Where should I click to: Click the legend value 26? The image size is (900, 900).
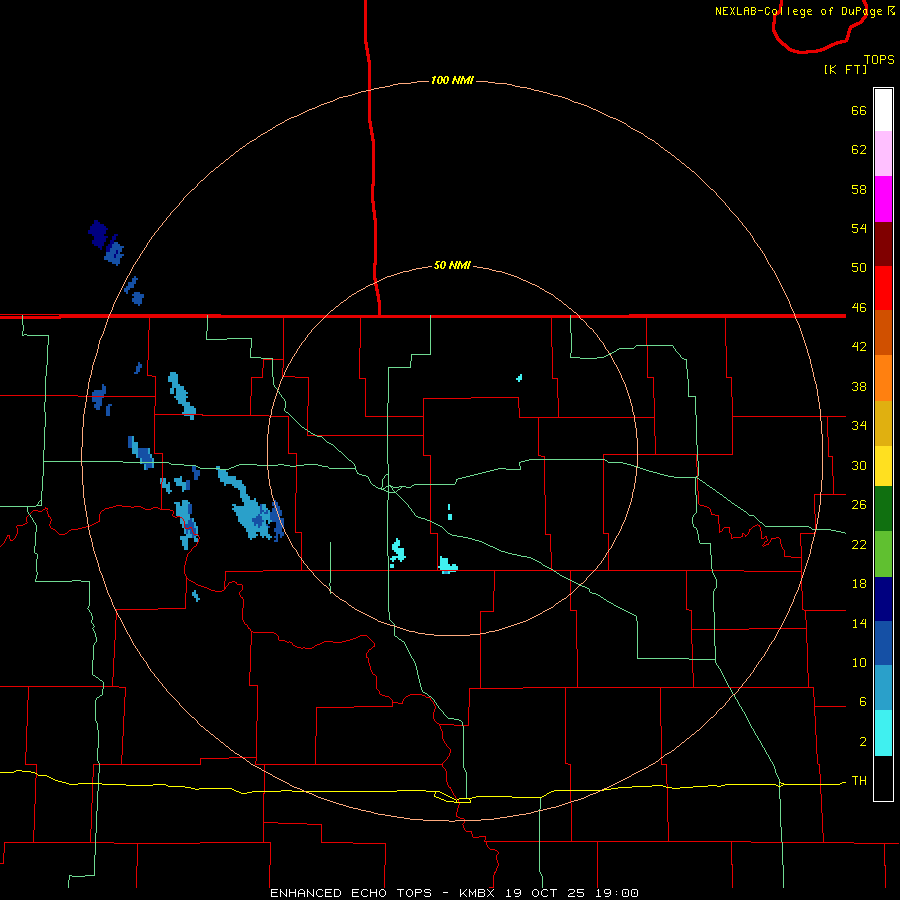pos(859,505)
